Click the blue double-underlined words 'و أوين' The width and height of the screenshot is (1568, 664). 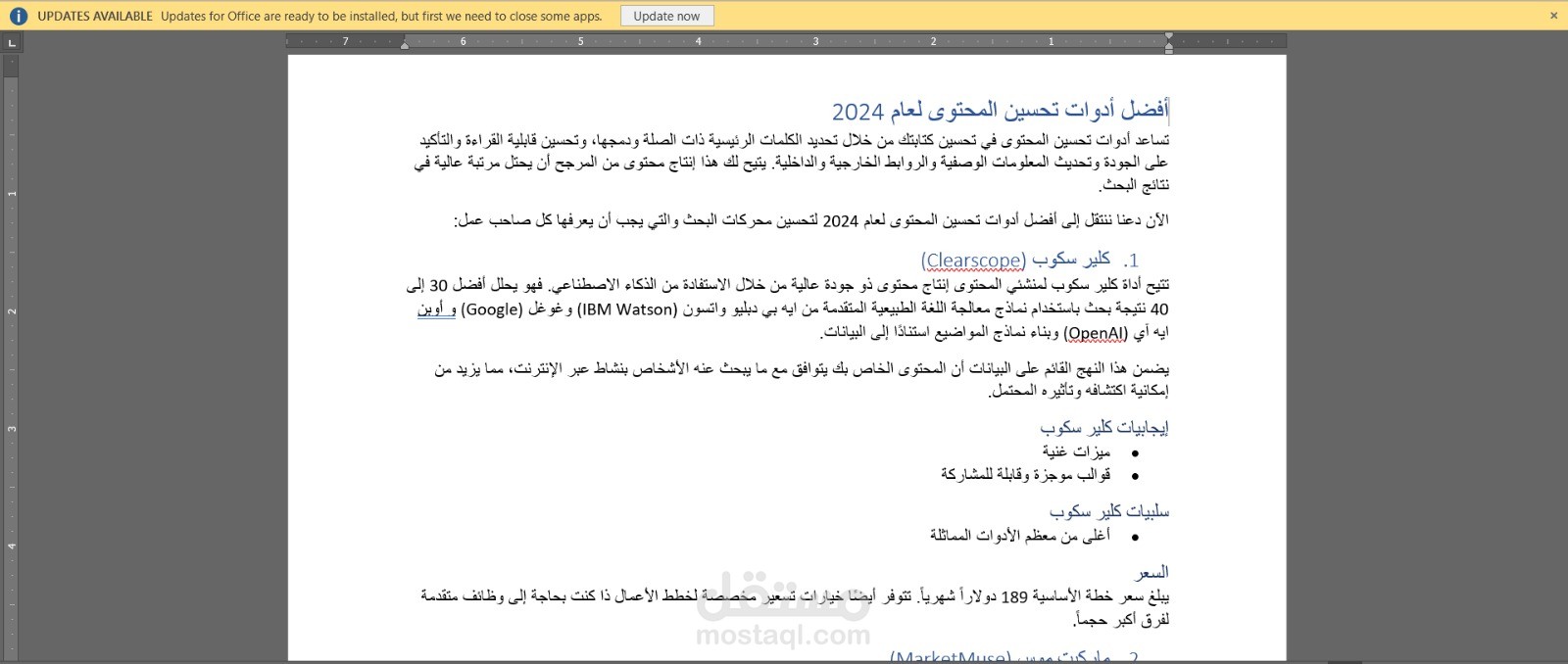(436, 308)
